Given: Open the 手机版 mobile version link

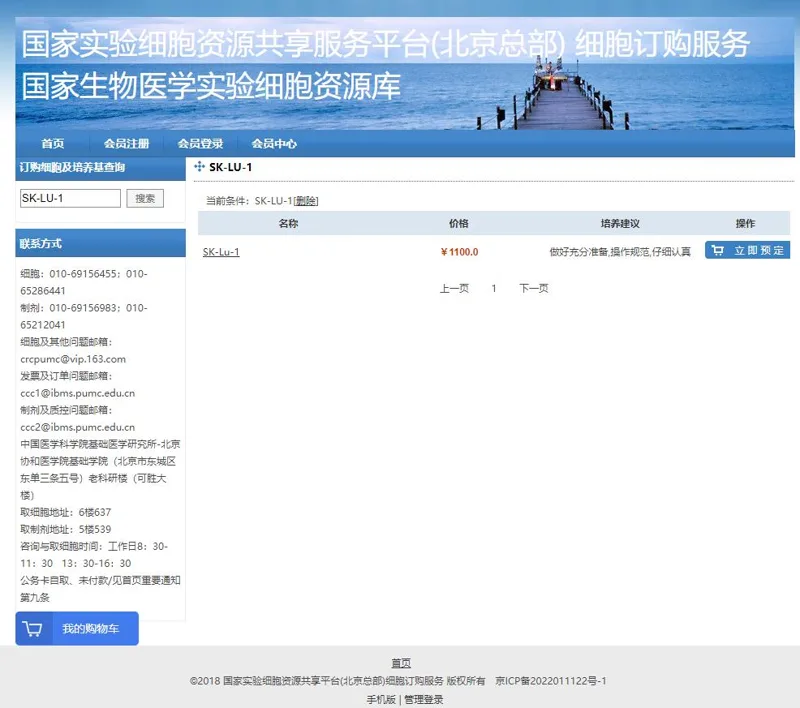Looking at the screenshot, I should pos(381,699).
